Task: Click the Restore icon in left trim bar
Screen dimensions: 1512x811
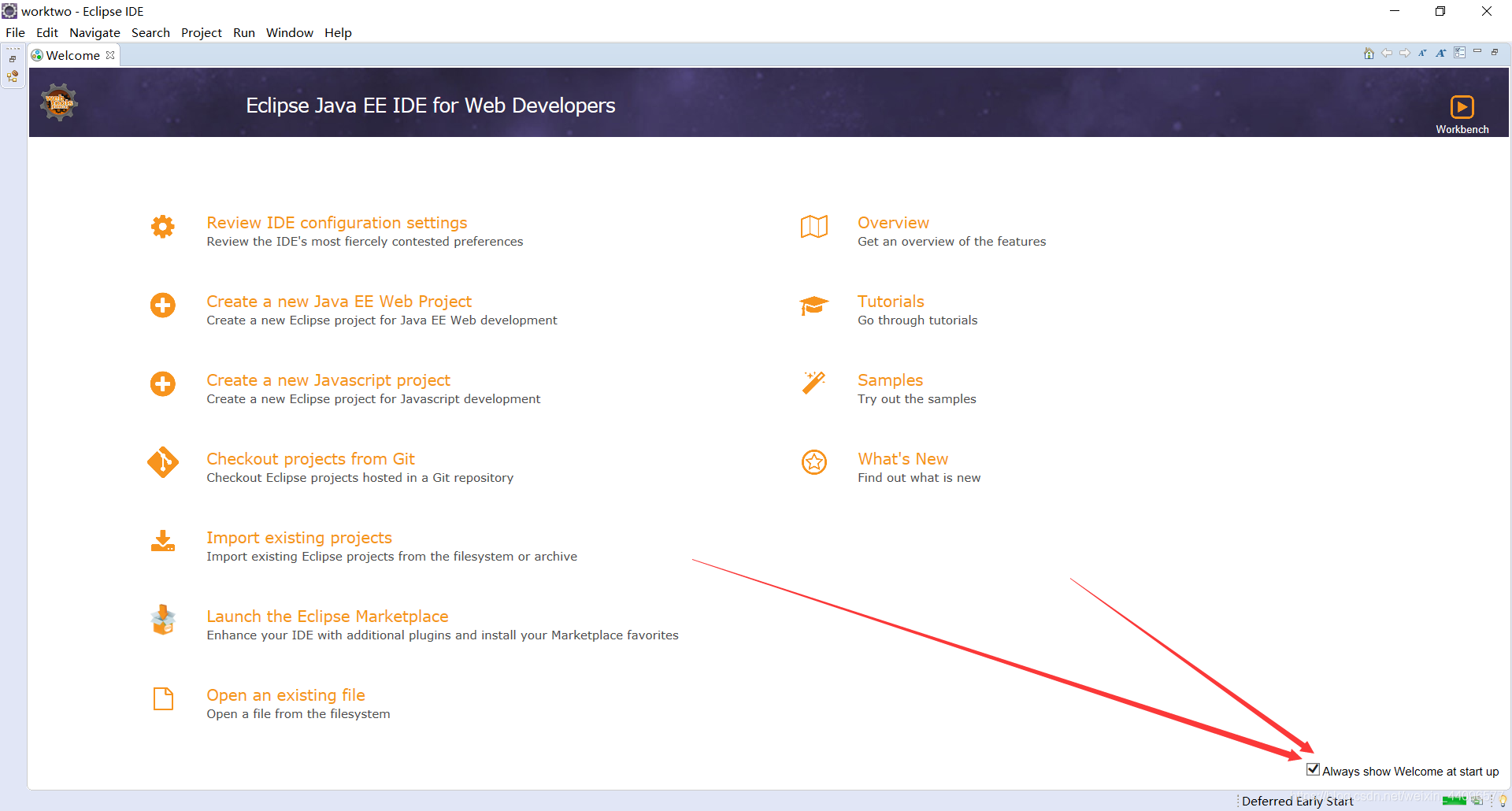Action: 13,59
